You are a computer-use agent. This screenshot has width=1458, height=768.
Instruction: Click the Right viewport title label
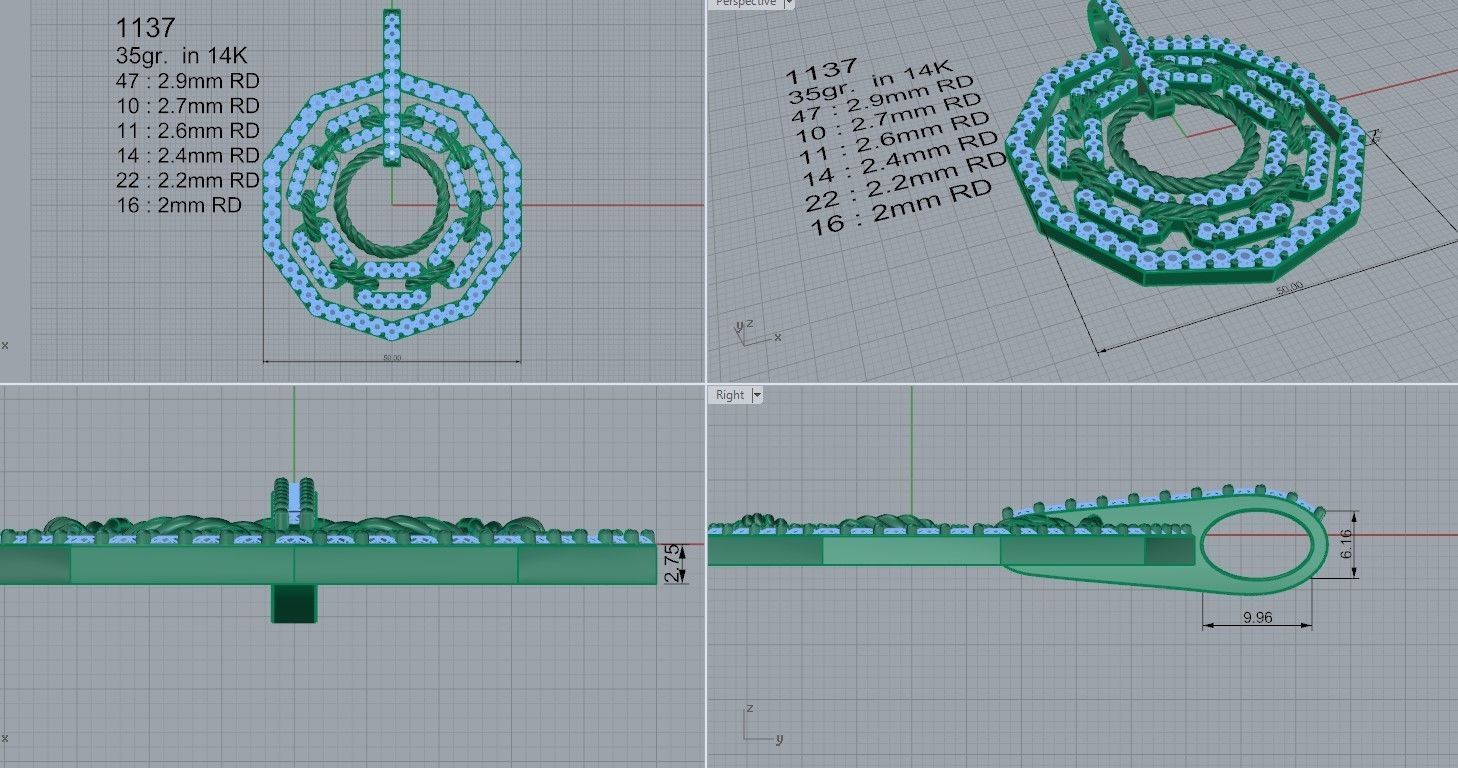click(730, 395)
